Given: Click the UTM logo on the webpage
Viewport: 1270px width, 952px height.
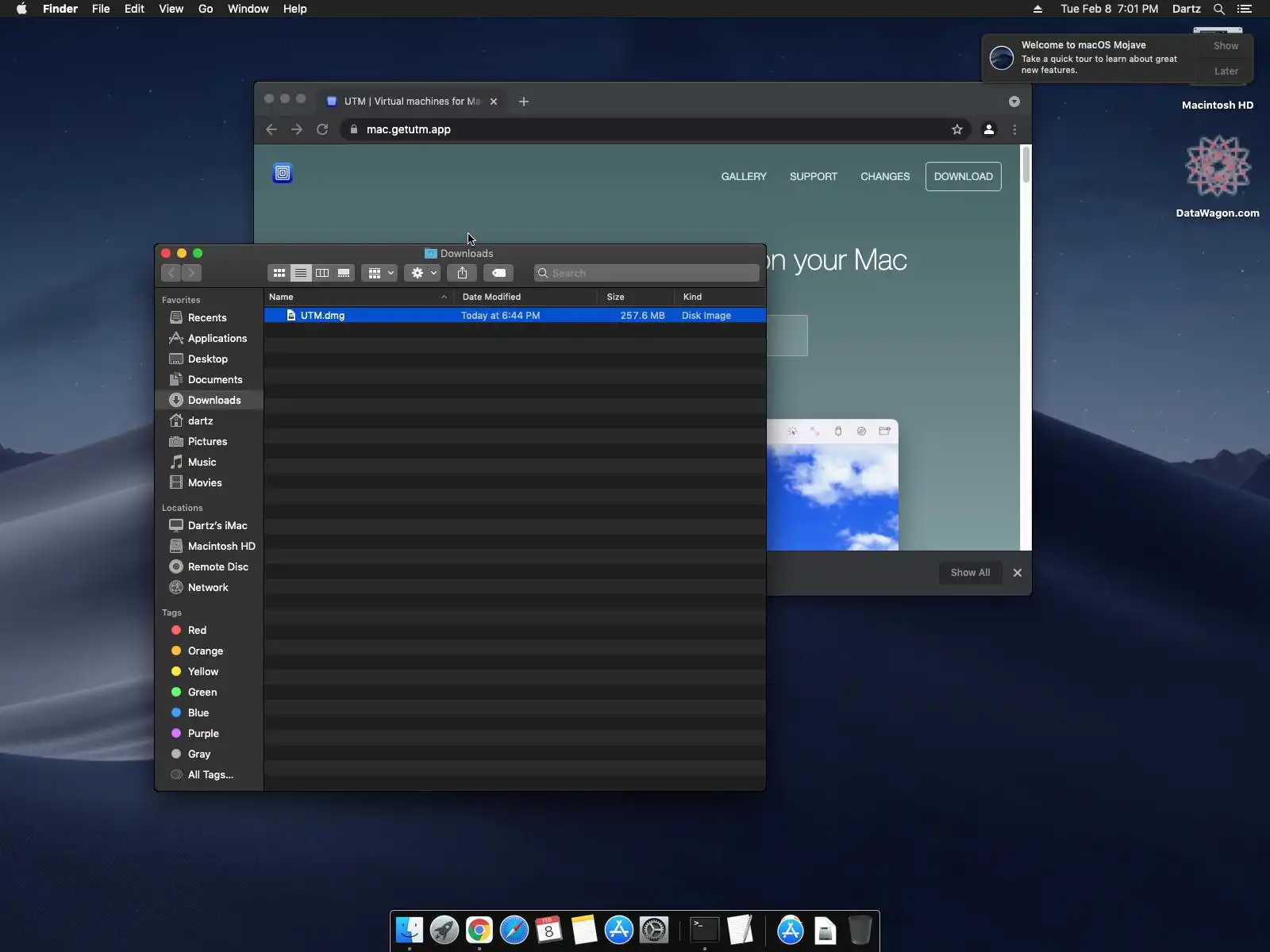Looking at the screenshot, I should click(283, 173).
